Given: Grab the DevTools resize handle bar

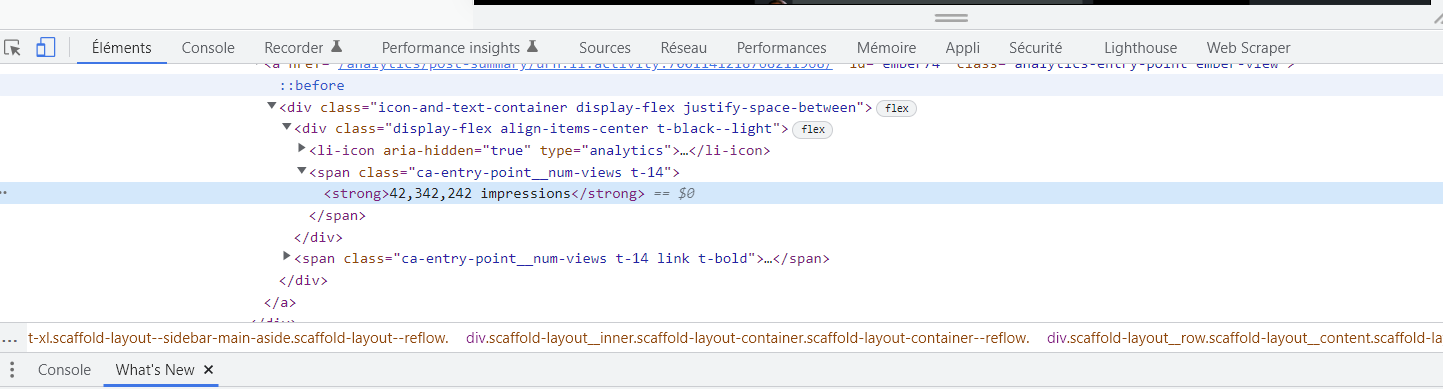Looking at the screenshot, I should tap(951, 18).
